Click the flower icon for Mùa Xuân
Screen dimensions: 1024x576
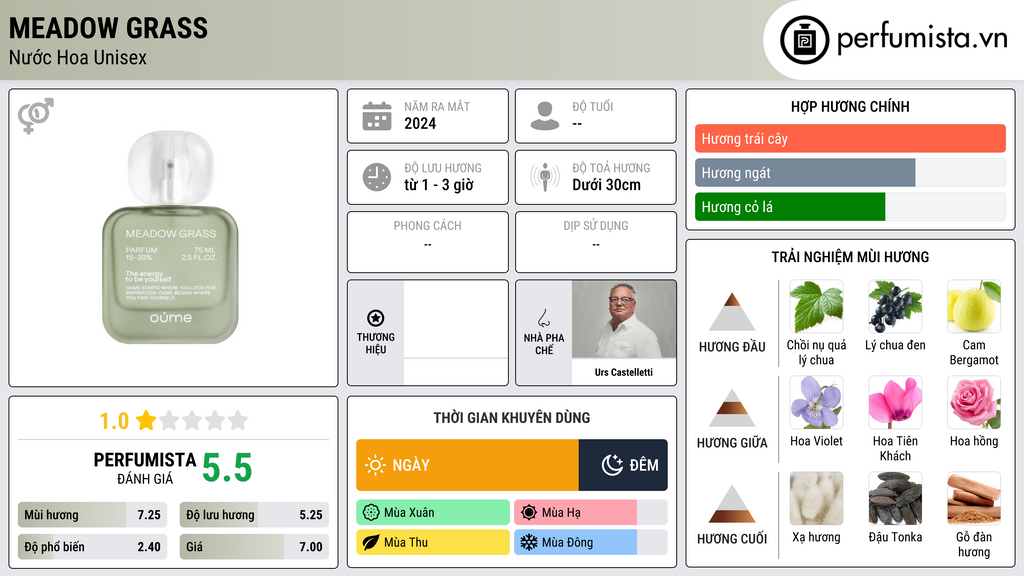[371, 513]
